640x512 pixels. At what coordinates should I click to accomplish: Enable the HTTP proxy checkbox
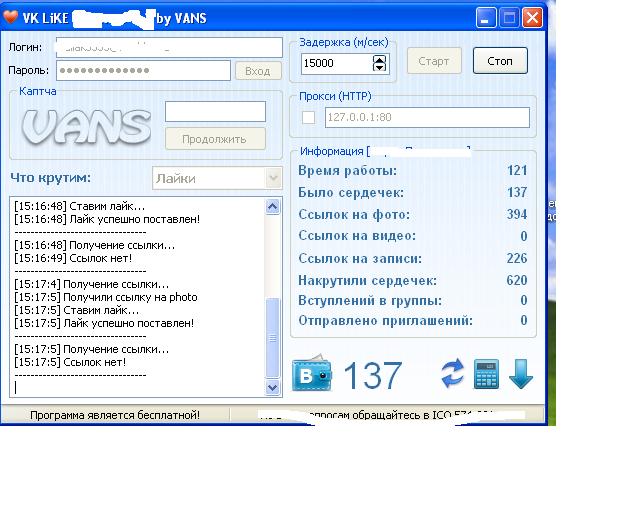click(x=308, y=118)
